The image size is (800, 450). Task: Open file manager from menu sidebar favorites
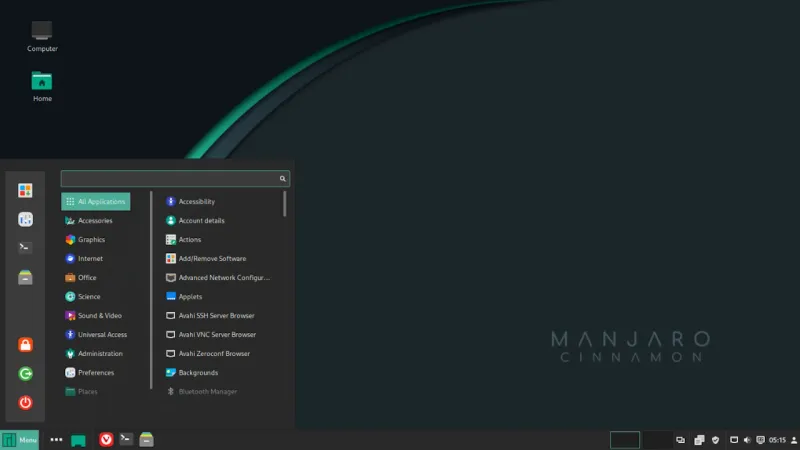click(x=25, y=277)
